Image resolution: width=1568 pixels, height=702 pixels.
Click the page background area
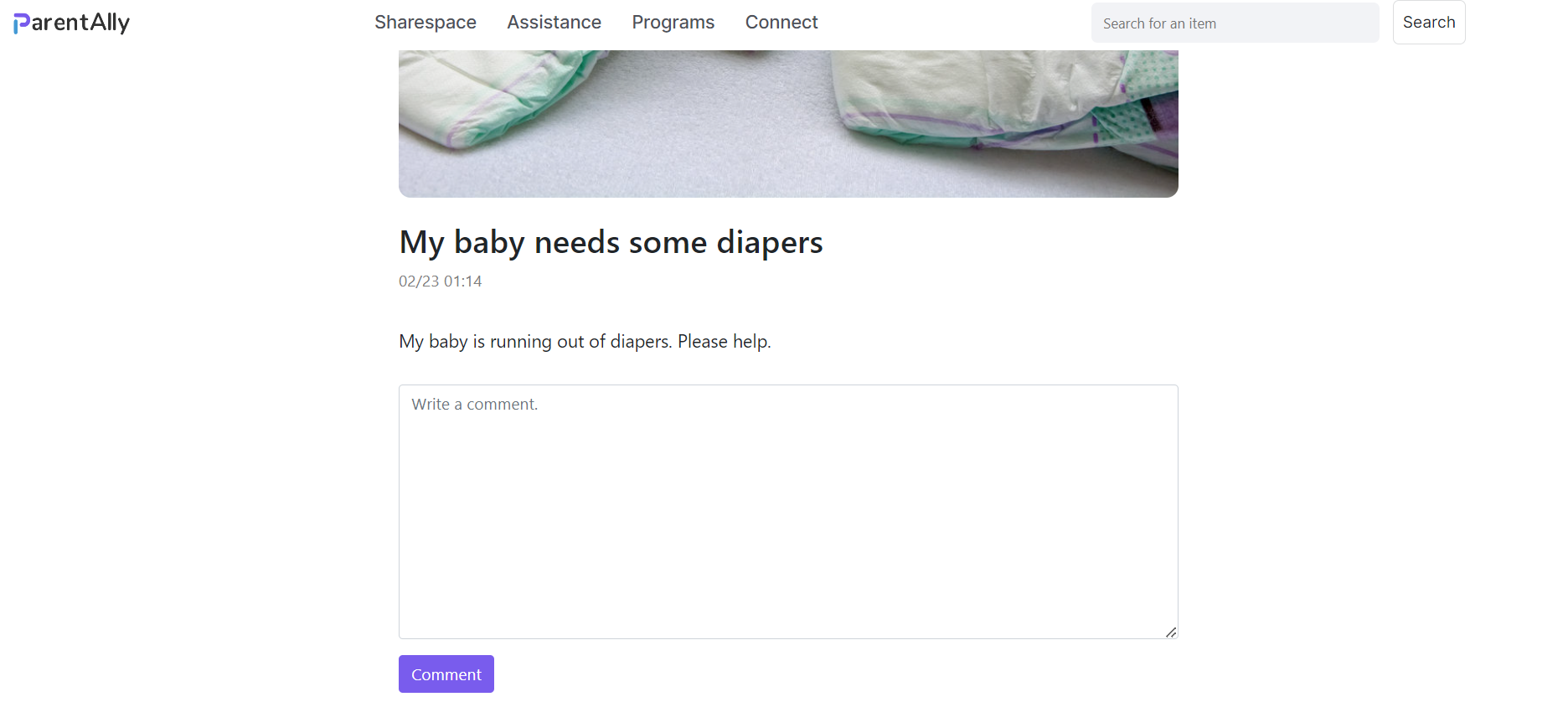tap(168, 419)
